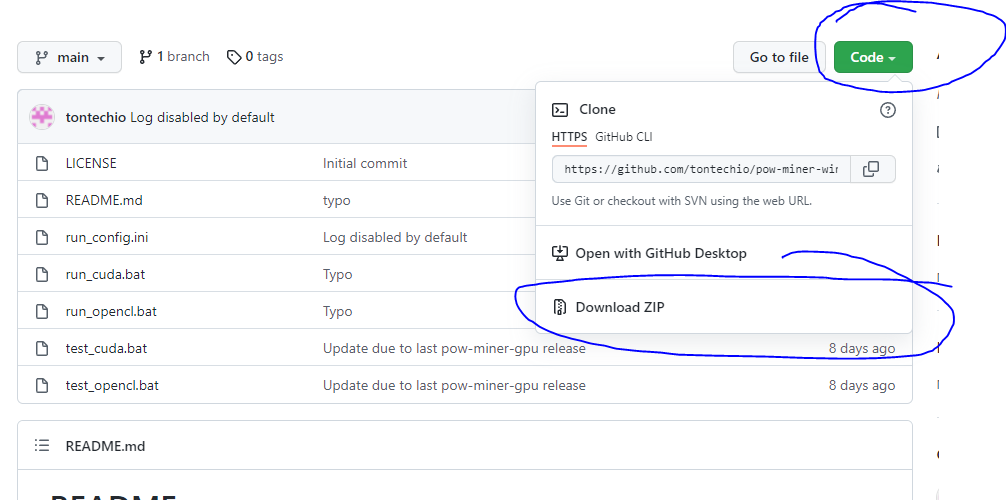Viewport: 1006px width, 500px height.
Task: Click the terminal icon beside Clone
Action: (561, 110)
